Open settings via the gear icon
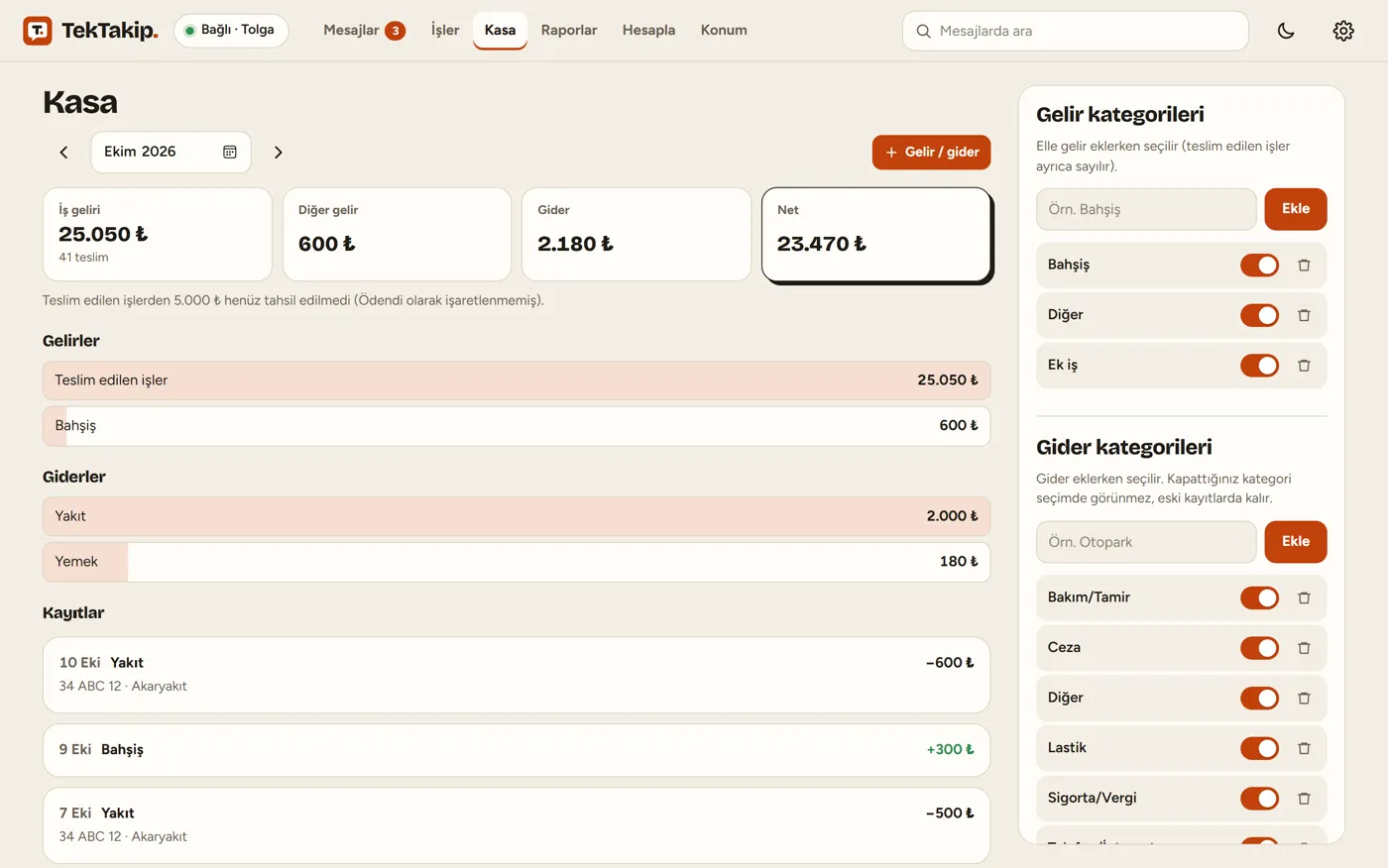The image size is (1388, 868). pos(1343,31)
